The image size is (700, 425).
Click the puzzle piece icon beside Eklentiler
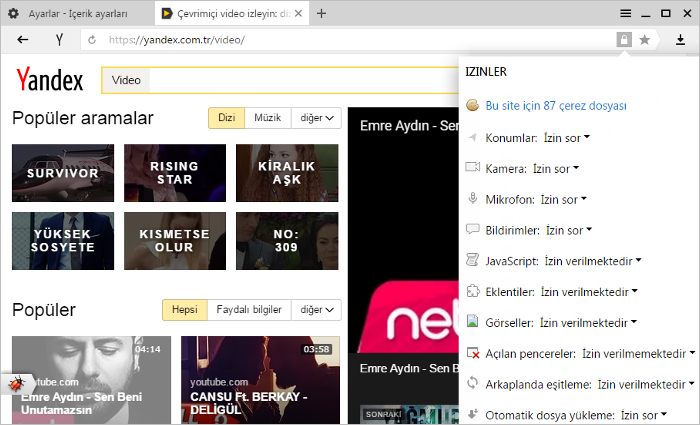[472, 291]
